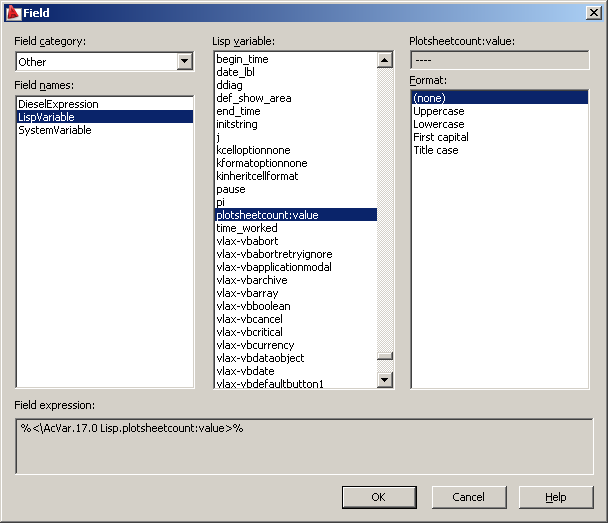
Task: Select DieselExpression in Field names
Action: 105,104
